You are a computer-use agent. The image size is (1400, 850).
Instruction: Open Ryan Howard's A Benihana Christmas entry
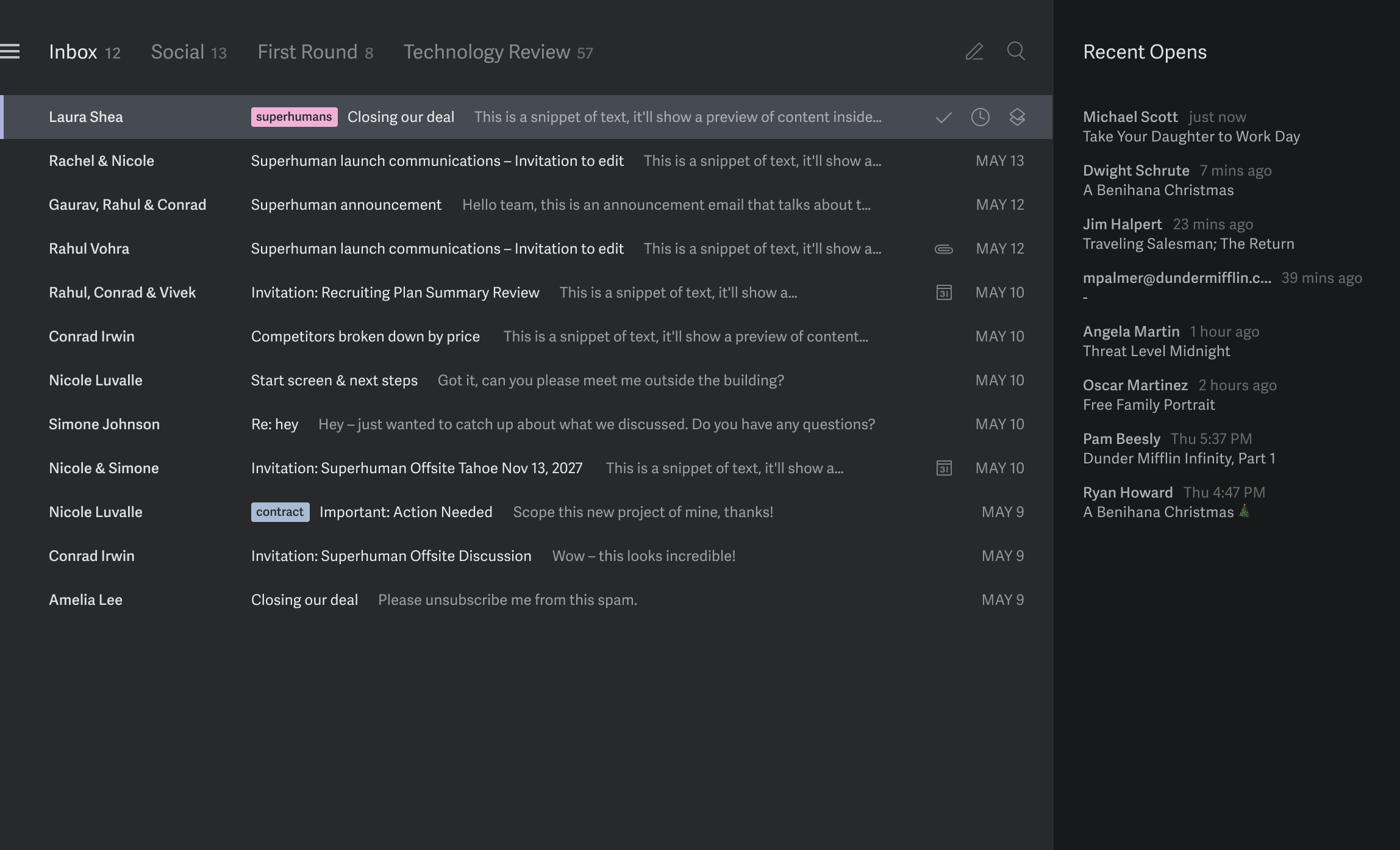pyautogui.click(x=1174, y=502)
